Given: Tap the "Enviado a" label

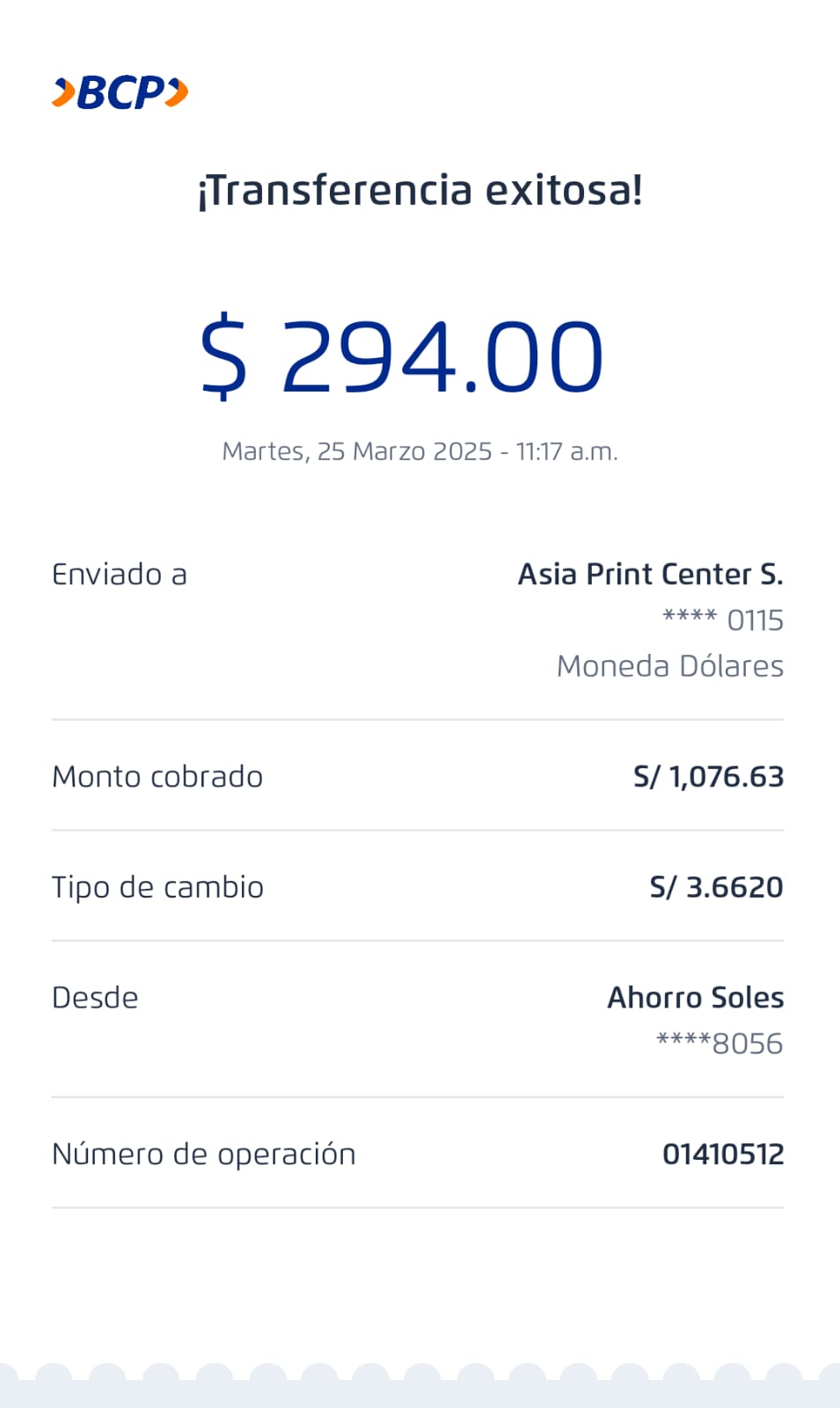Looking at the screenshot, I should coord(120,575).
